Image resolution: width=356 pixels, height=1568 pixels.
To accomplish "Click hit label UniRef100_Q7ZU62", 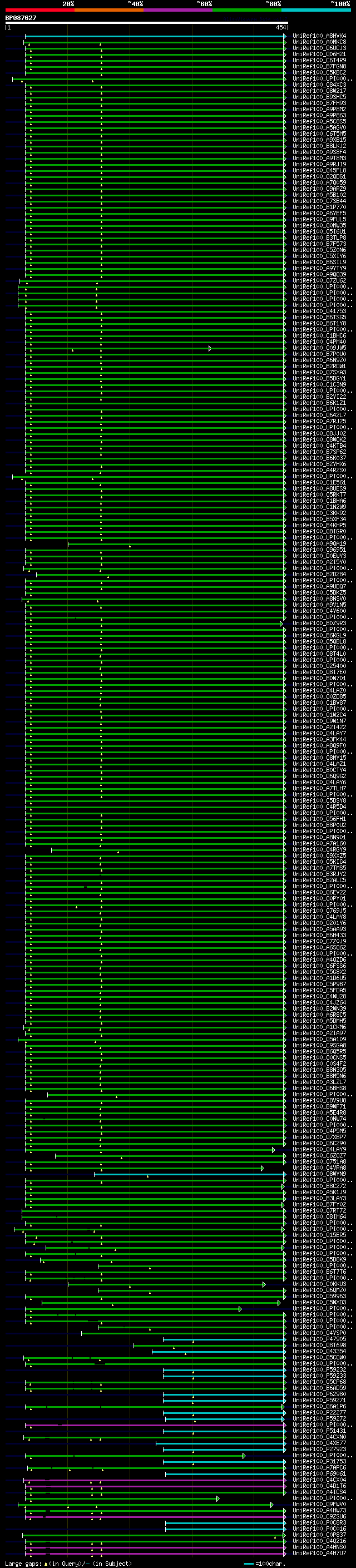I will [x=319, y=280].
